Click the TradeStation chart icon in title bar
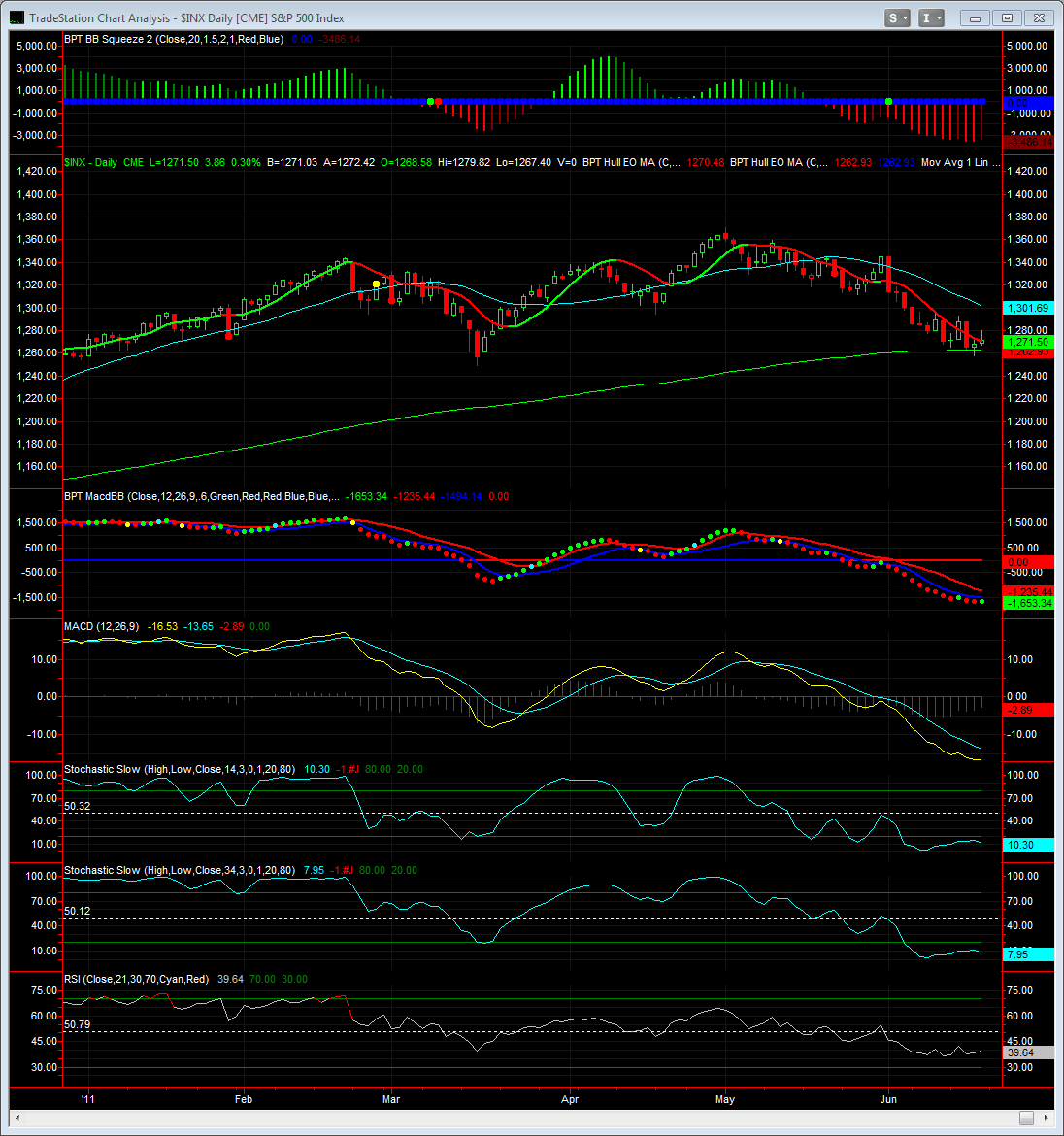1064x1136 pixels. click(x=17, y=18)
